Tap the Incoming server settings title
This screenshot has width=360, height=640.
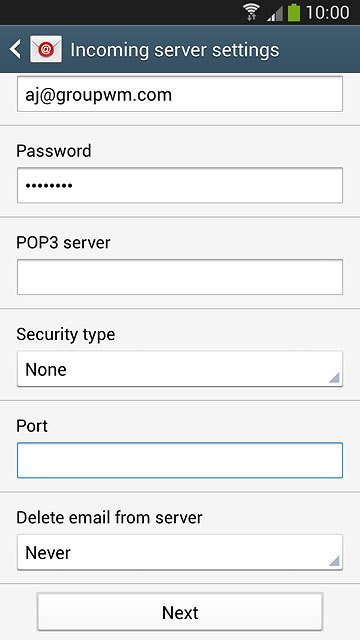[175, 50]
